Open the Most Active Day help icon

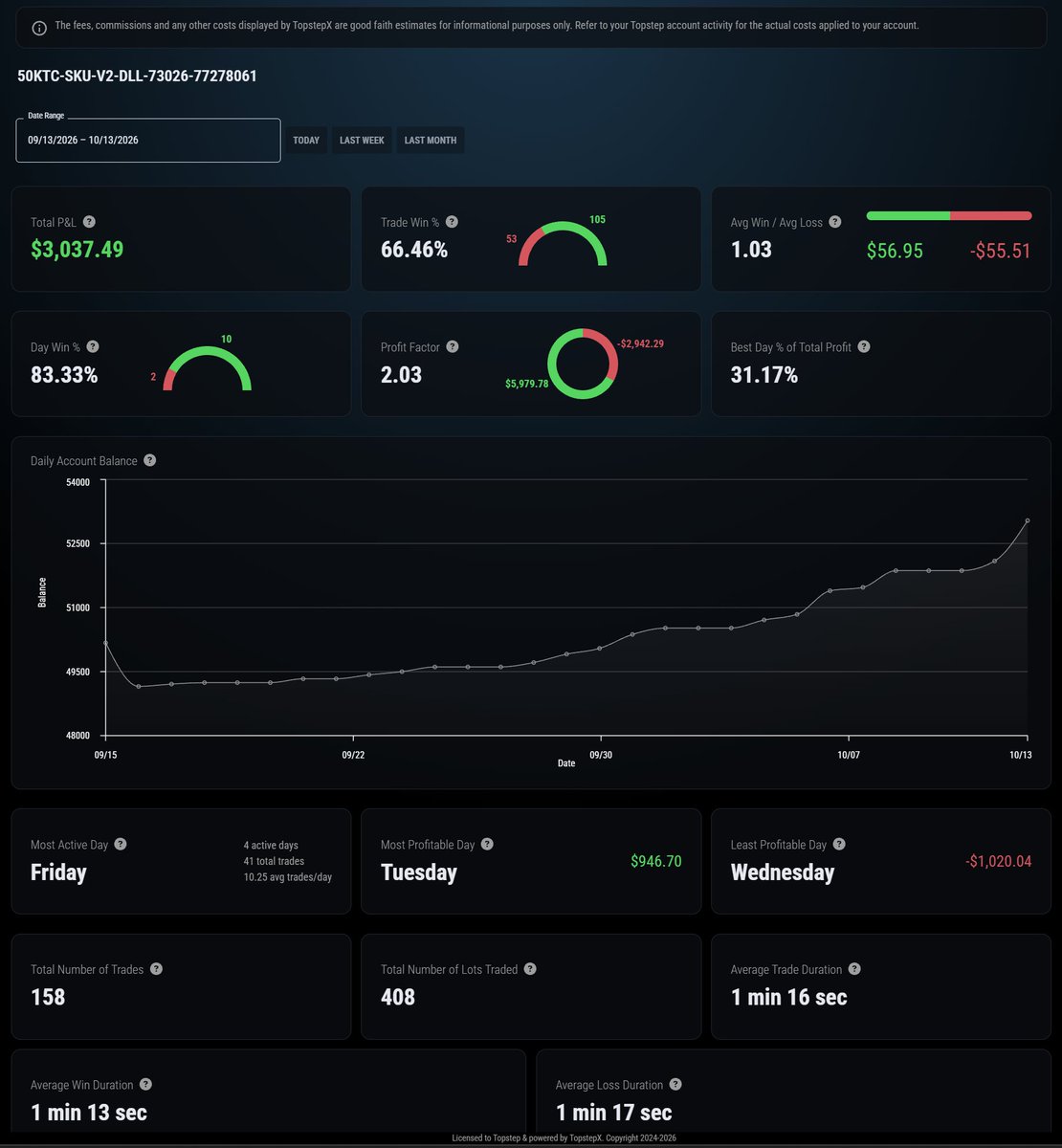[x=121, y=845]
